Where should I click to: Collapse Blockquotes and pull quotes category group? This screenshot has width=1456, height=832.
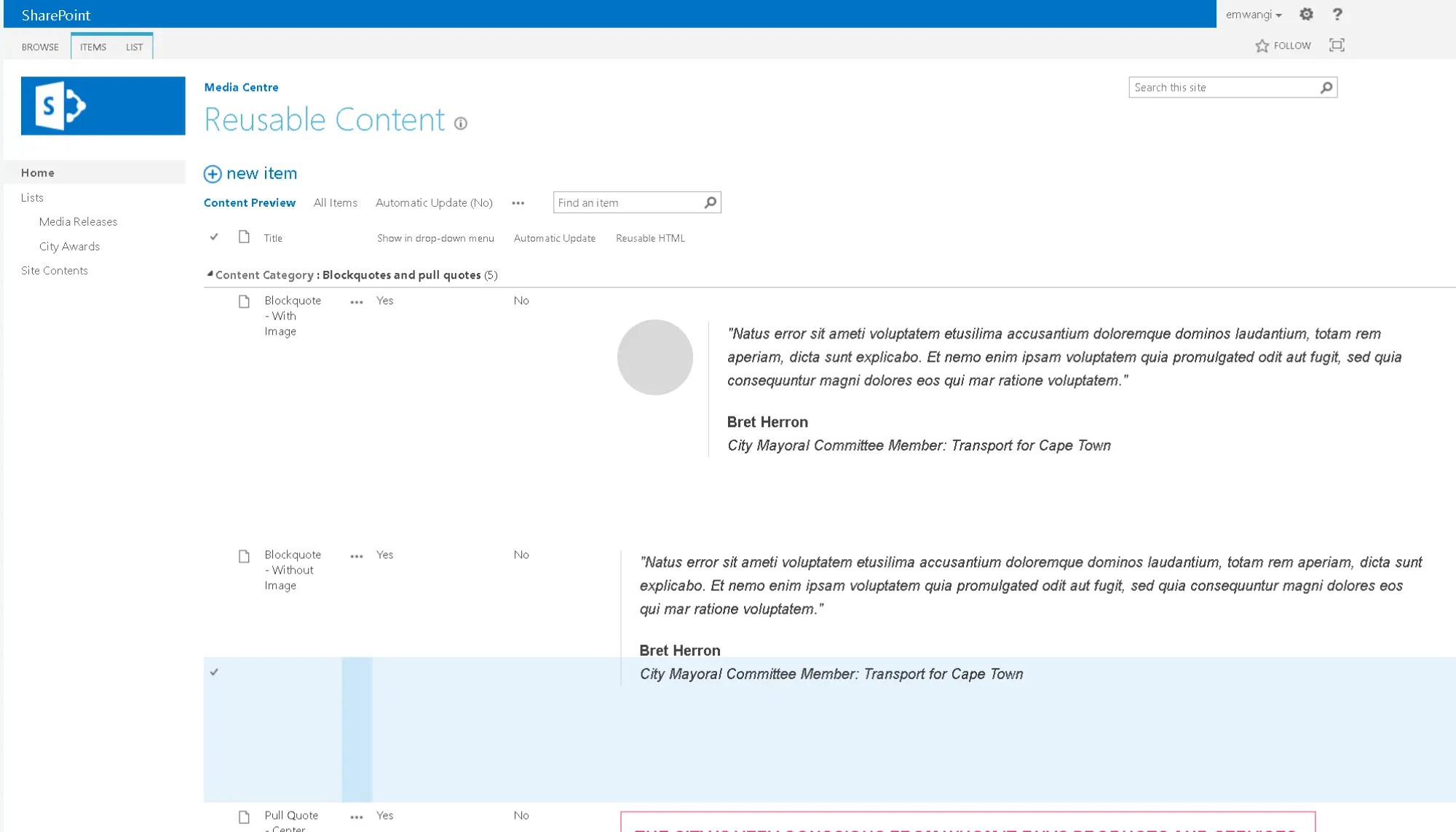tap(210, 274)
